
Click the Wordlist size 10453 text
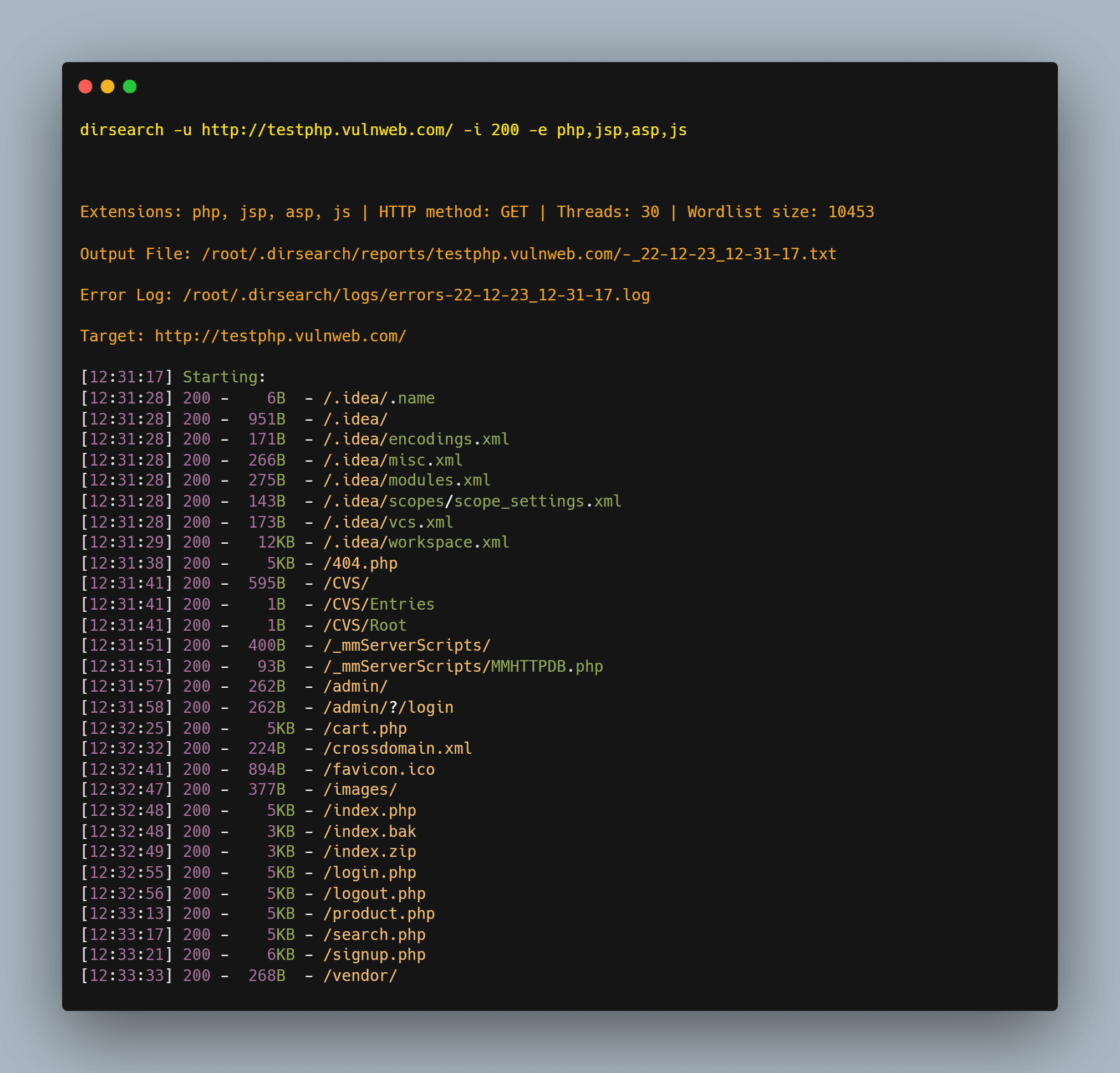click(x=780, y=212)
